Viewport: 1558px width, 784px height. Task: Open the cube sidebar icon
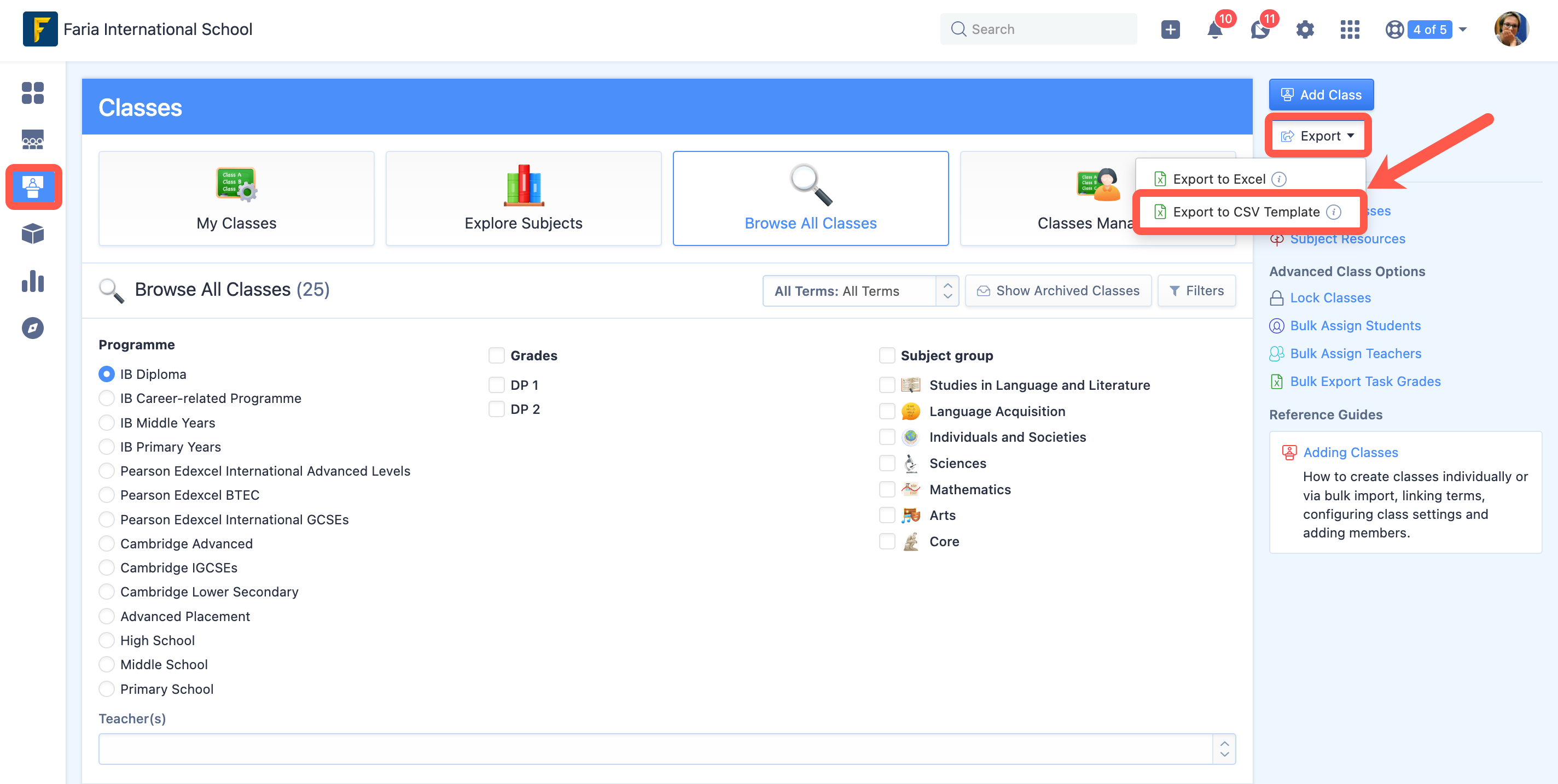[x=33, y=233]
